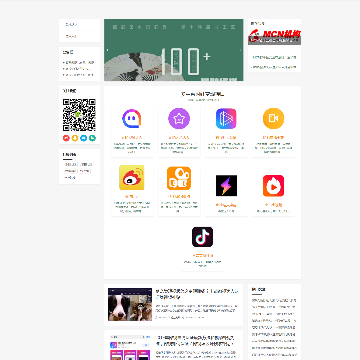
Task: Open the dog photo article thumbnail
Action: pos(130,304)
